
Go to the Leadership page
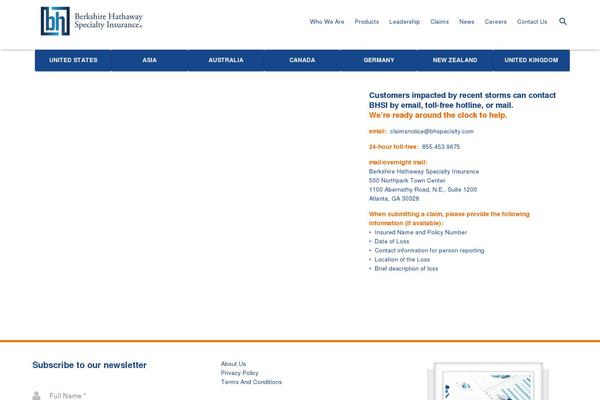tap(404, 22)
